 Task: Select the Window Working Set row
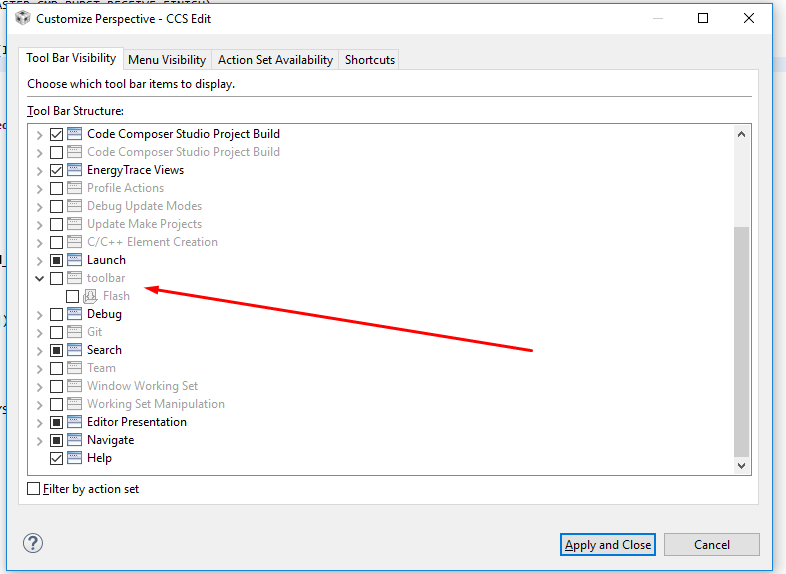[x=142, y=386]
